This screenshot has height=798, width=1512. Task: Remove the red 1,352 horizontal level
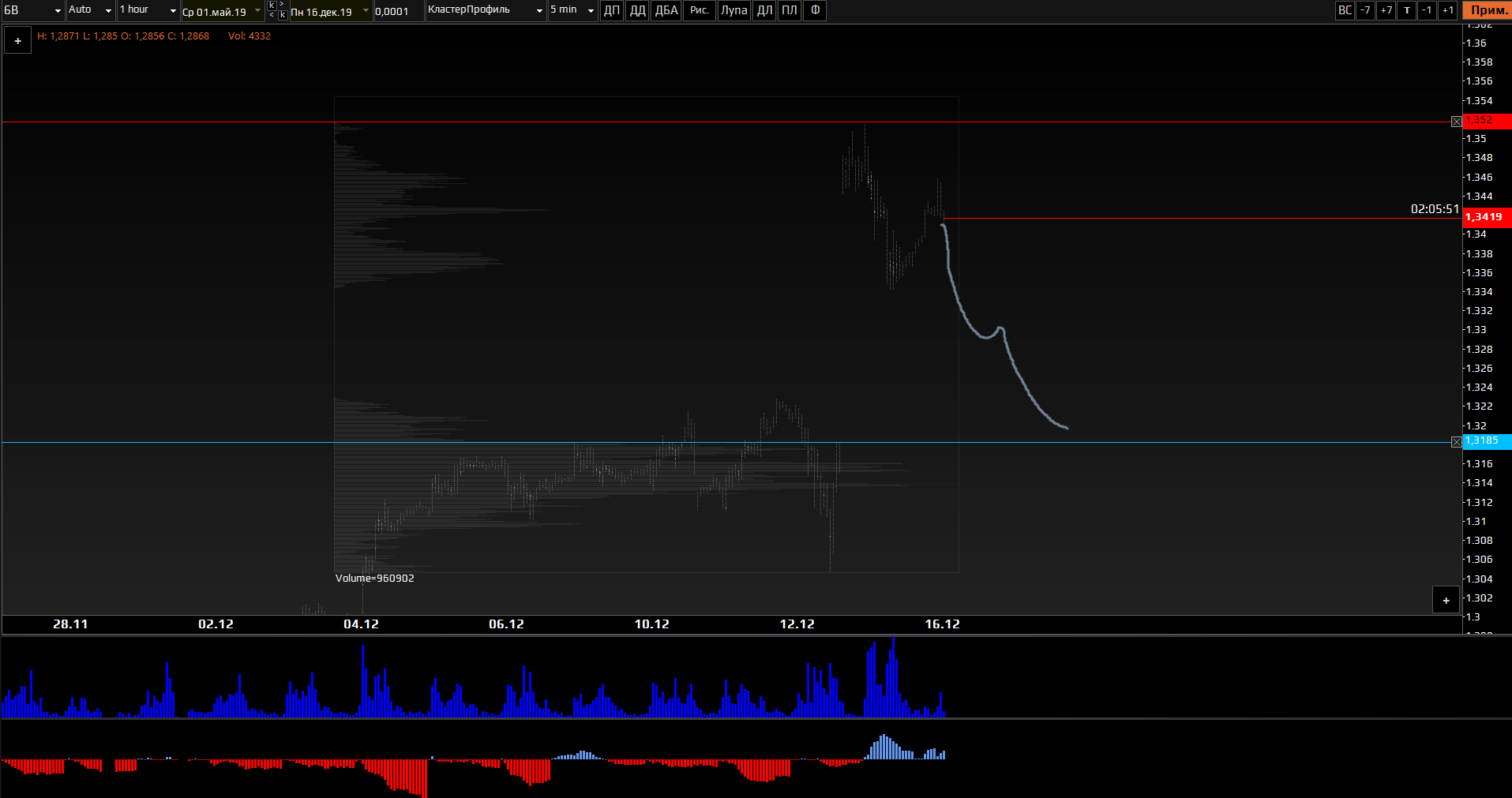coord(1456,122)
